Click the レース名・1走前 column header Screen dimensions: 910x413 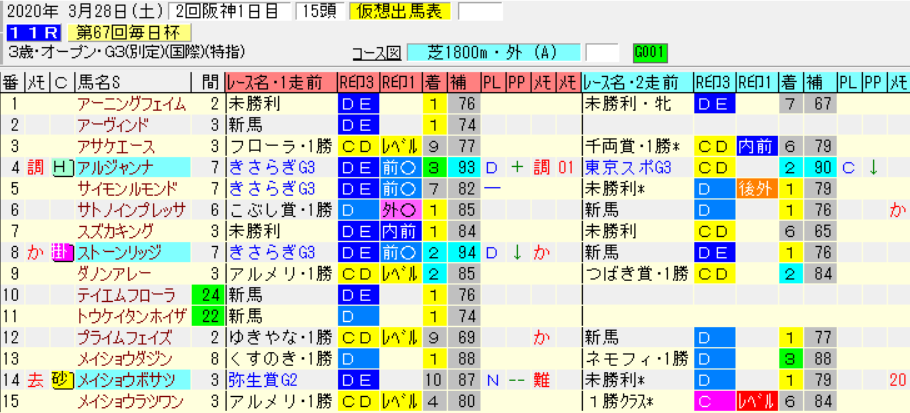[281, 83]
